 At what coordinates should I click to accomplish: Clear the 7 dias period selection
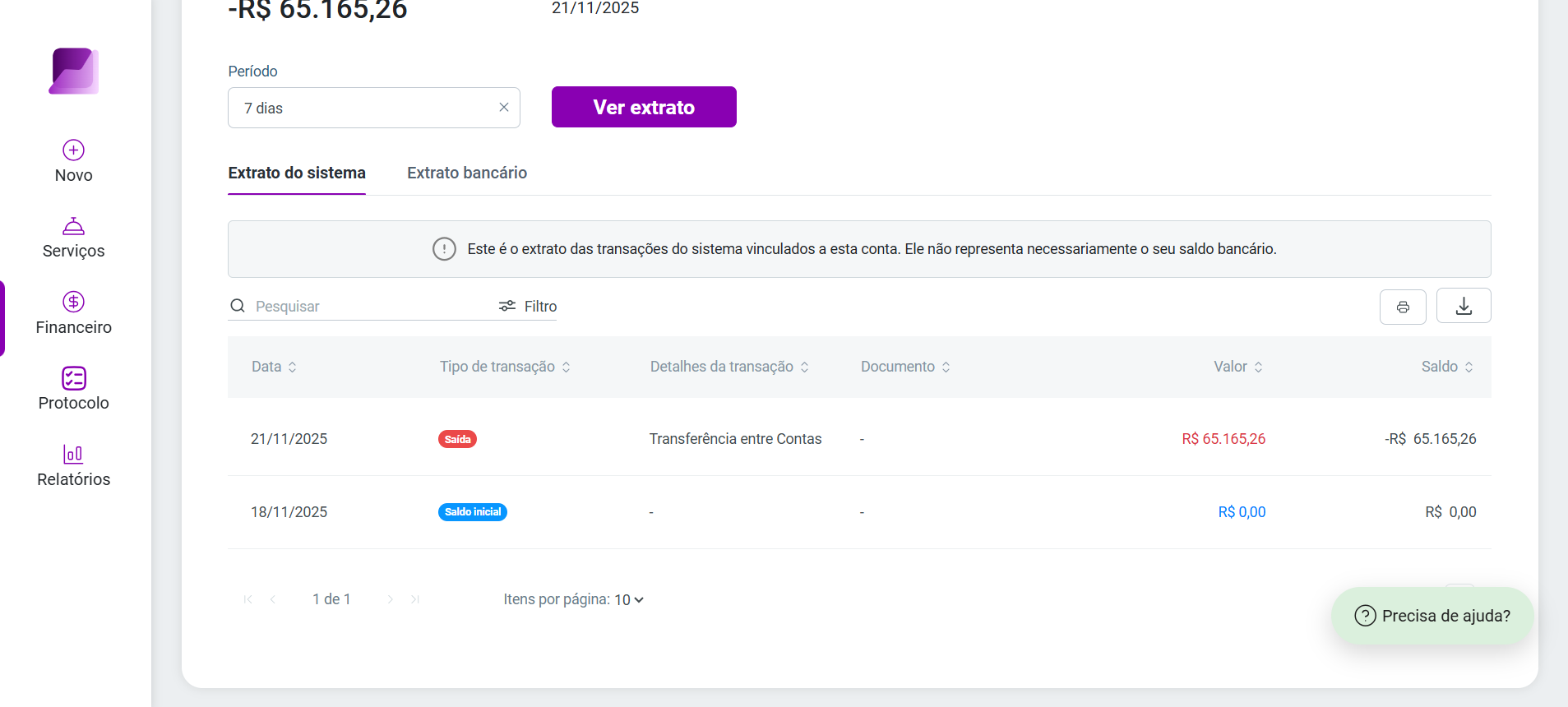tap(504, 108)
